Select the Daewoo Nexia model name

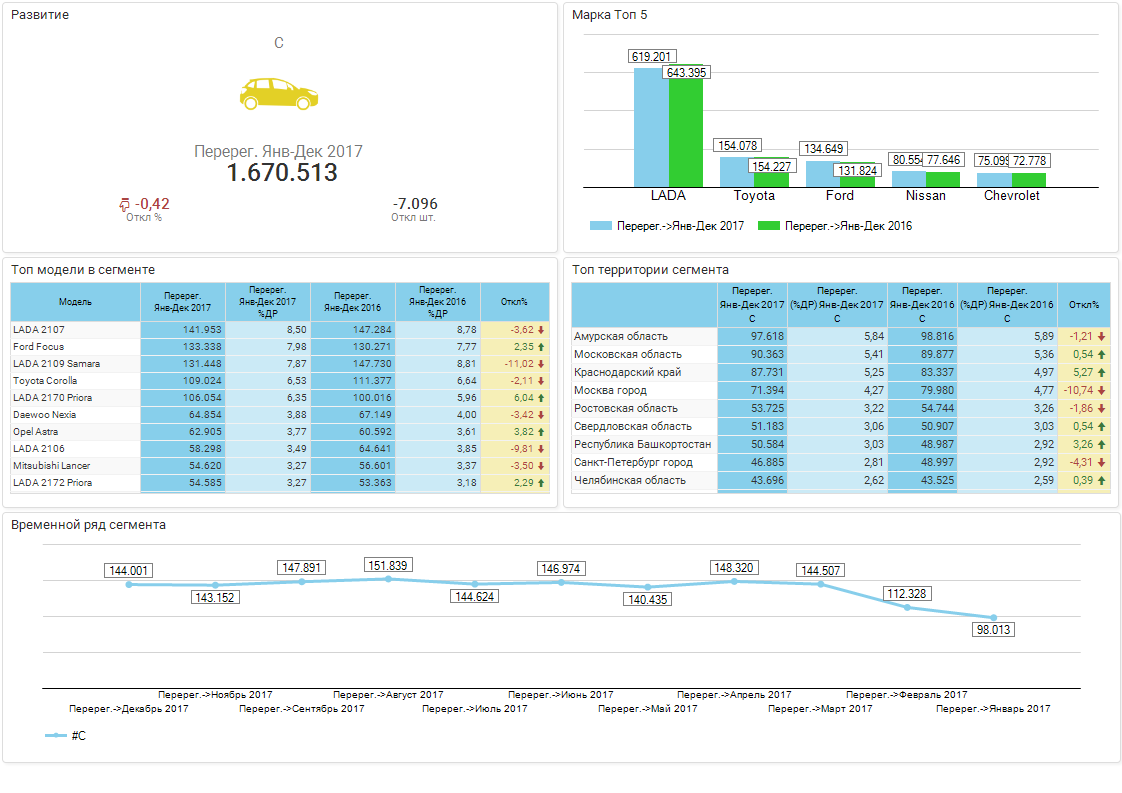(44, 415)
